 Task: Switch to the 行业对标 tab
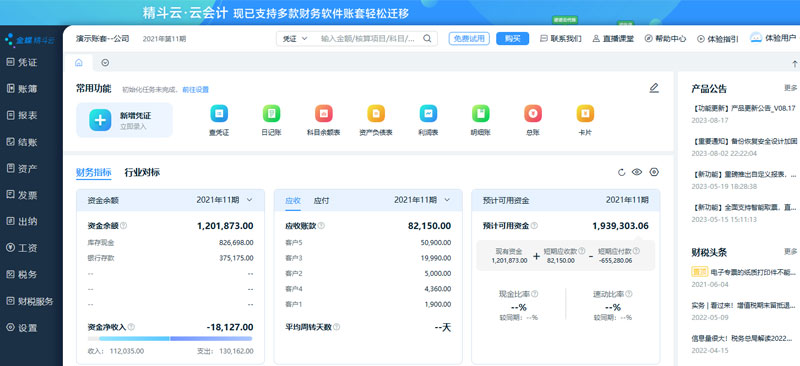tap(142, 172)
